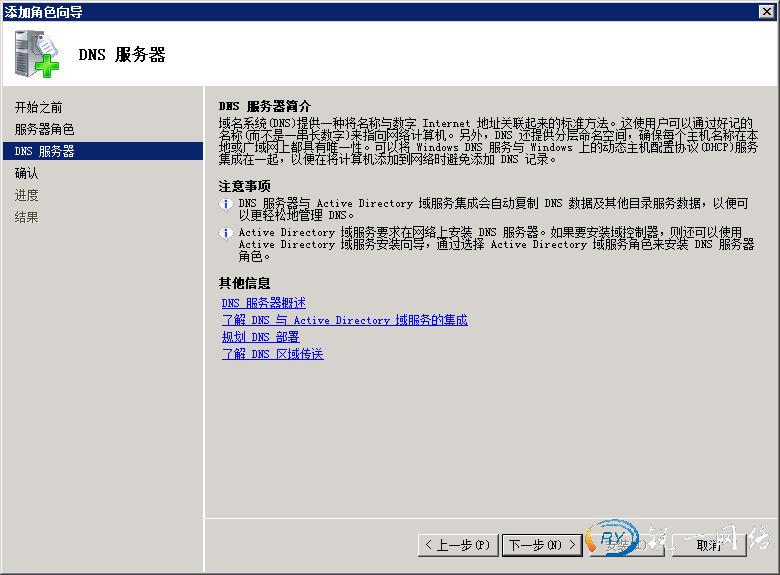Screen dimensions: 780x575
Task: Click the 添加角色向导 title bar text
Action: click(x=44, y=11)
